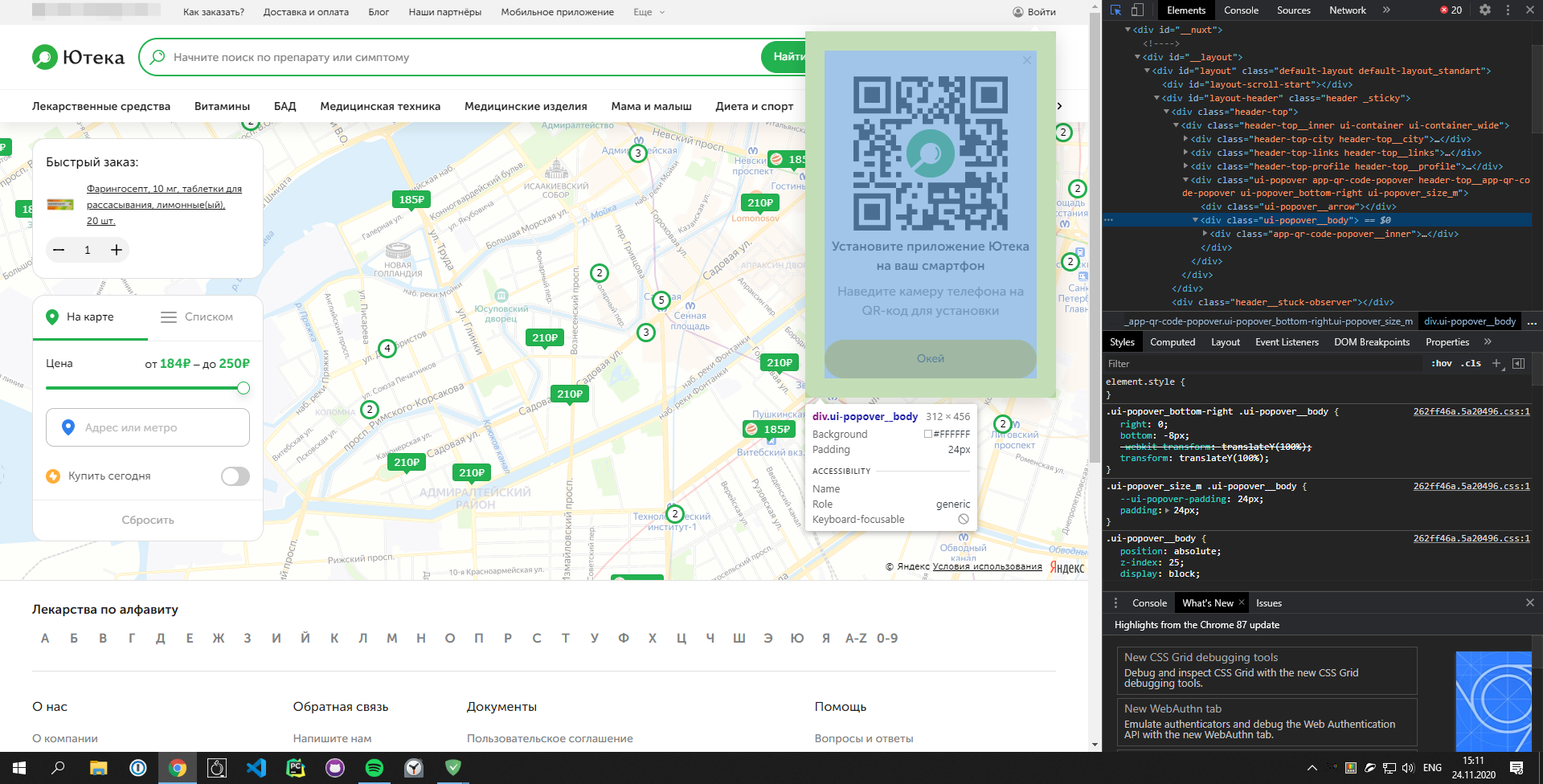Click the Адрес или метро input field
1543x784 pixels.
148,427
